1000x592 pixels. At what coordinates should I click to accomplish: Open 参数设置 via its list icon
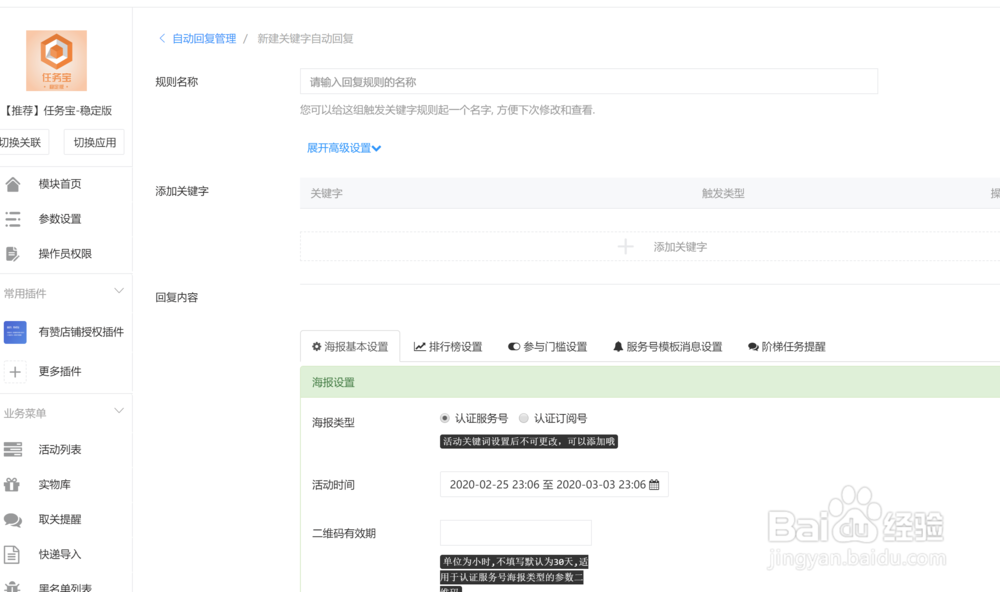click(13, 218)
